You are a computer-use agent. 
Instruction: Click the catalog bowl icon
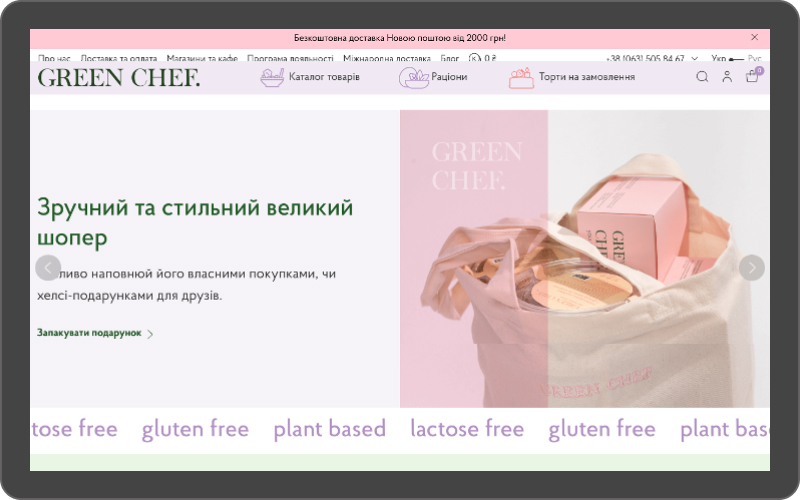coord(272,77)
